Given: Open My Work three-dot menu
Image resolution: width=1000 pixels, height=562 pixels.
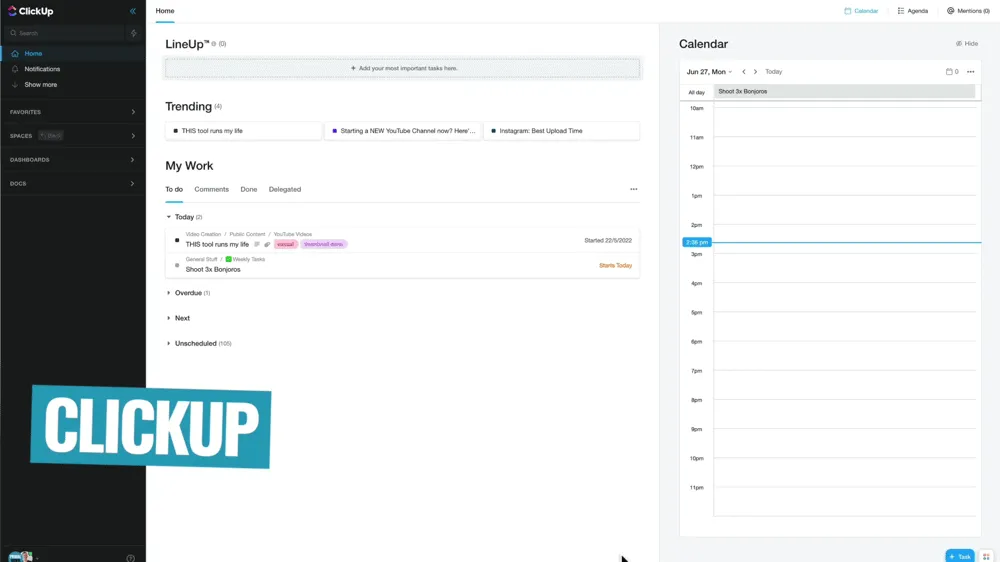Looking at the screenshot, I should pyautogui.click(x=633, y=189).
